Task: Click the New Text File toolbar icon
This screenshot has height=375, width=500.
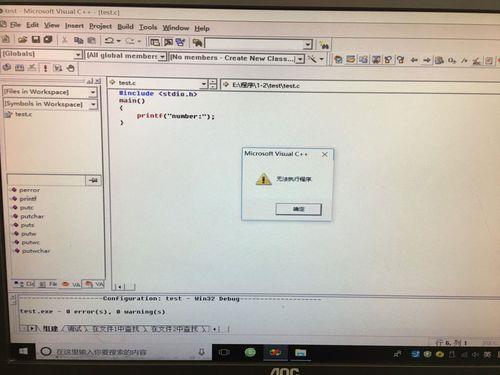Action: (5, 39)
